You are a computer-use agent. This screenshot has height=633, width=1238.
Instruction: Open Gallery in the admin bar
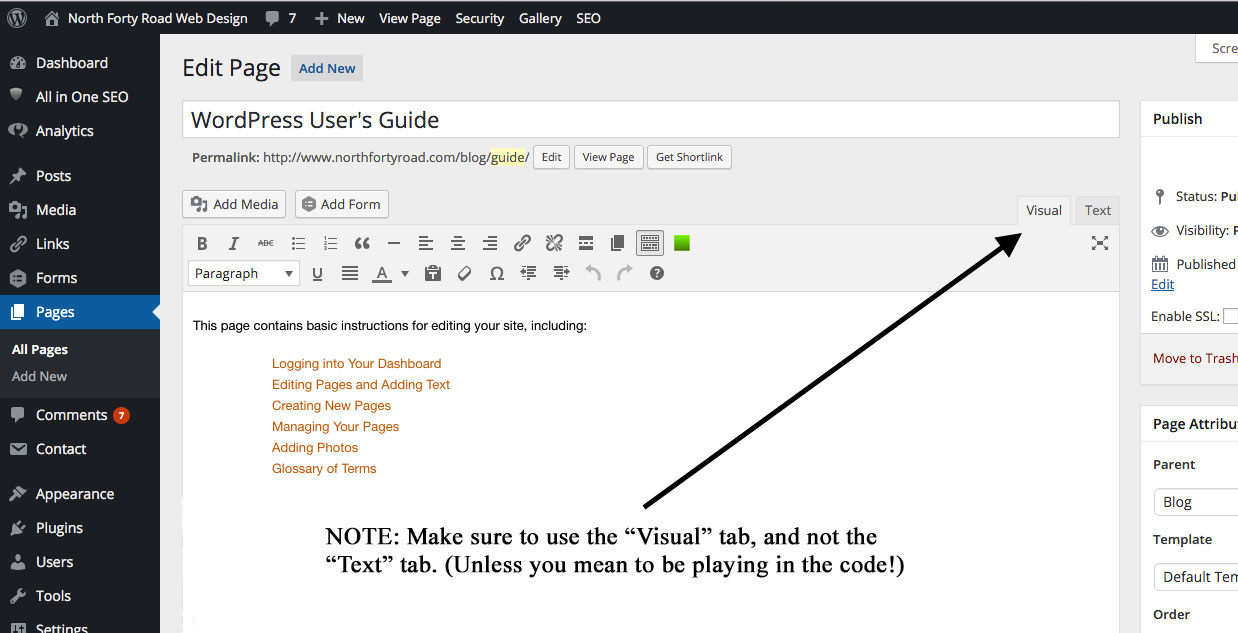tap(540, 18)
